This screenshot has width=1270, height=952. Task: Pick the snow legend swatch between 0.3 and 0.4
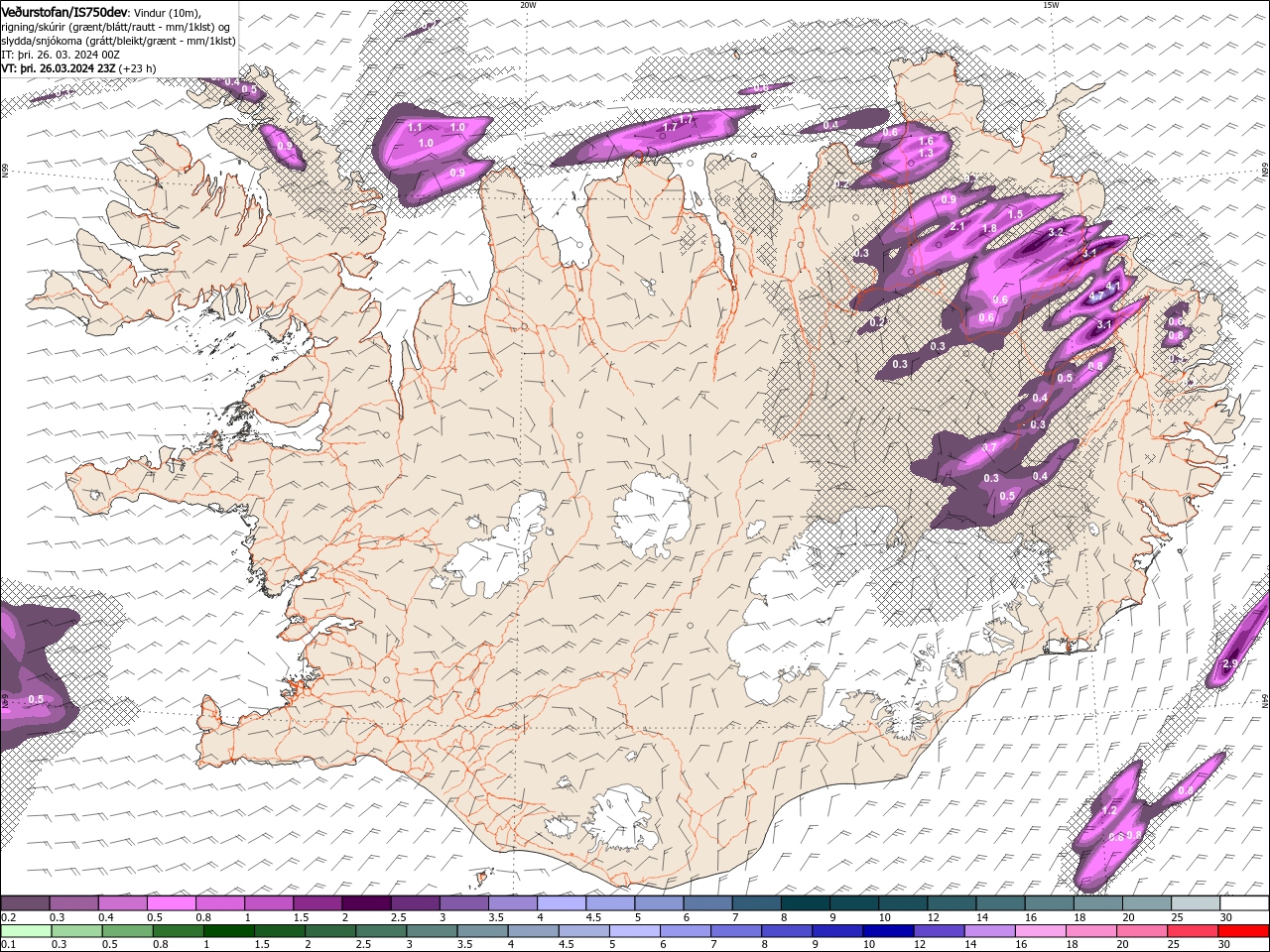[x=73, y=903]
